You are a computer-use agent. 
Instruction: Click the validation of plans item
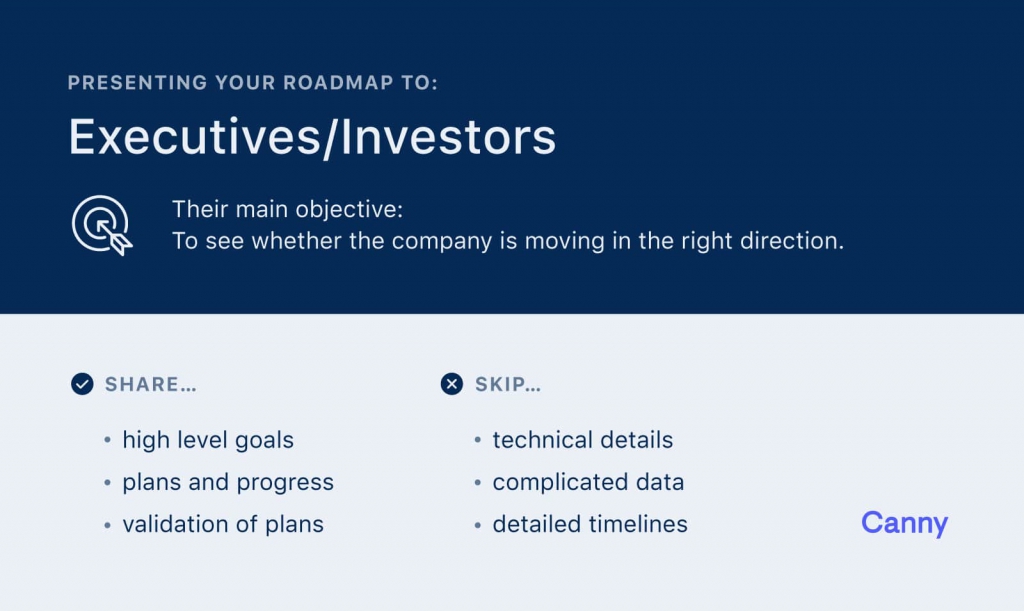click(x=223, y=524)
